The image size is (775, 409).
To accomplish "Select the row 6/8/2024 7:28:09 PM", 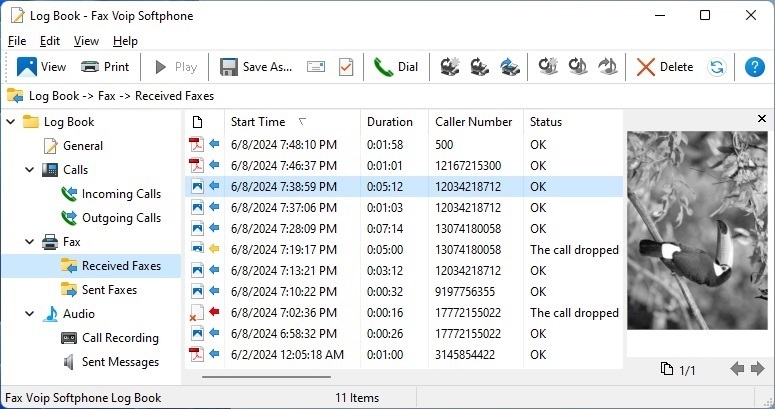I will tap(404, 228).
